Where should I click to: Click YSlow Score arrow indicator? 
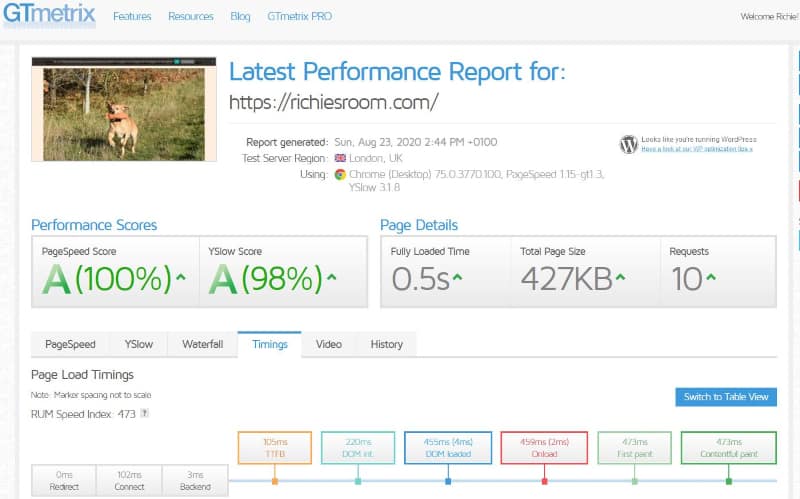pos(332,277)
